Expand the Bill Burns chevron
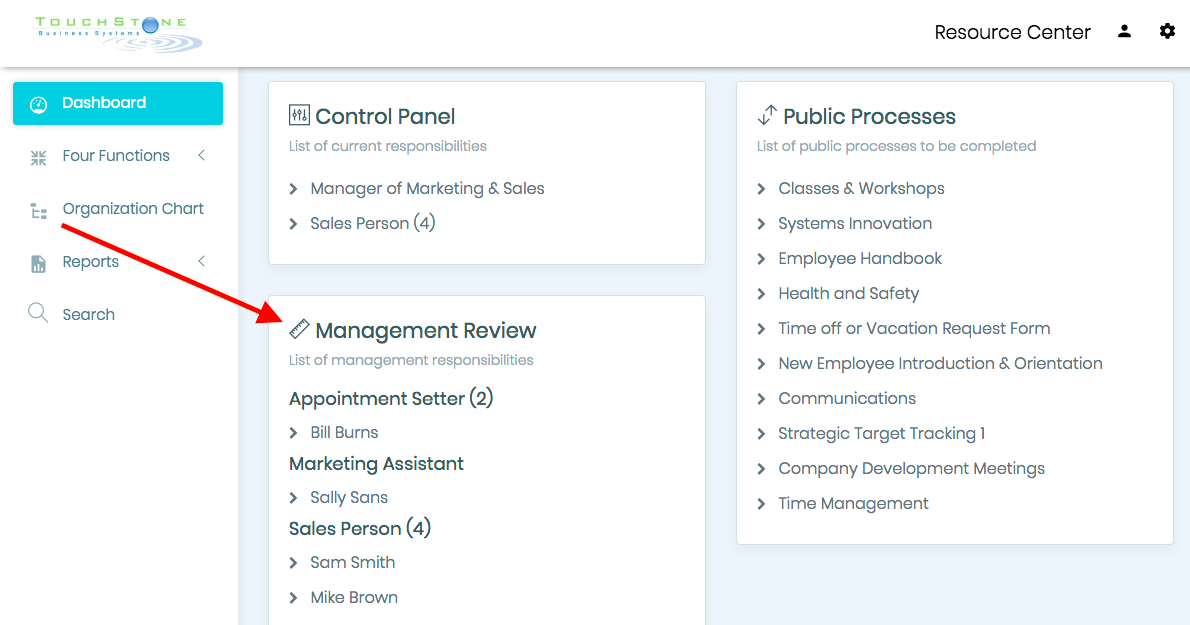 (294, 433)
